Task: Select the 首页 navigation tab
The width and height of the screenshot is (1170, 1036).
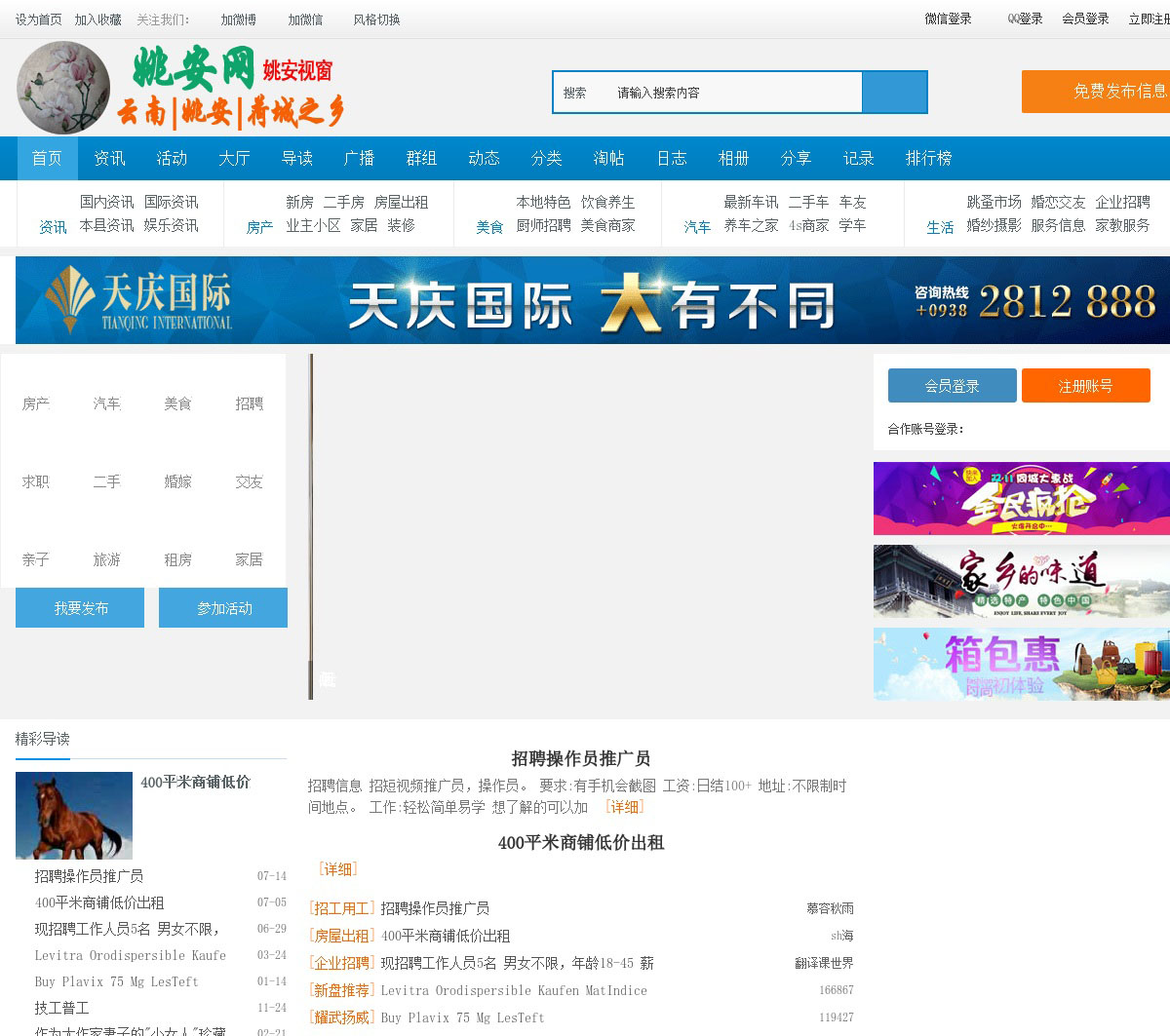Action: tap(47, 158)
